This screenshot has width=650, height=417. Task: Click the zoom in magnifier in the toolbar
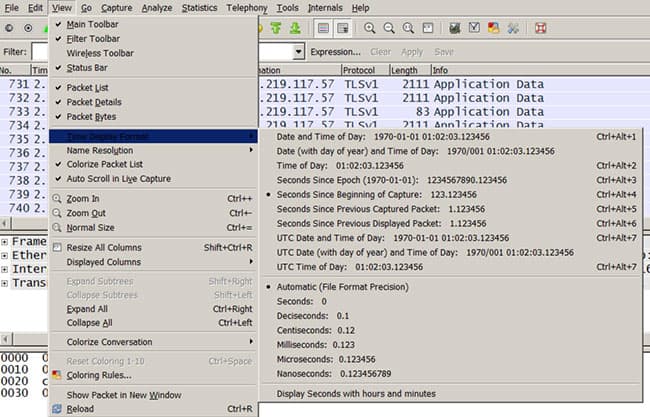click(369, 28)
